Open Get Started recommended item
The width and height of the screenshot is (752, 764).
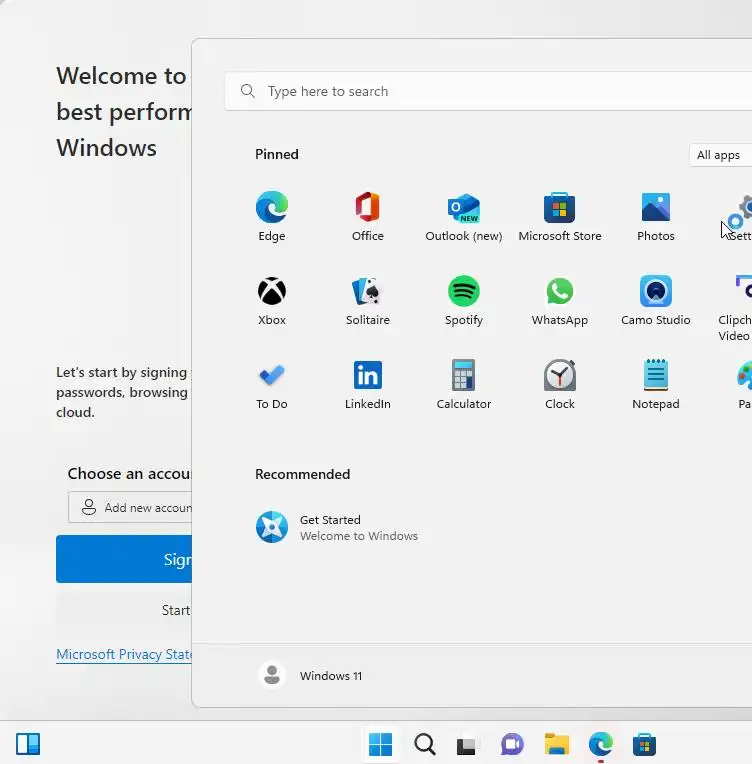coord(336,527)
